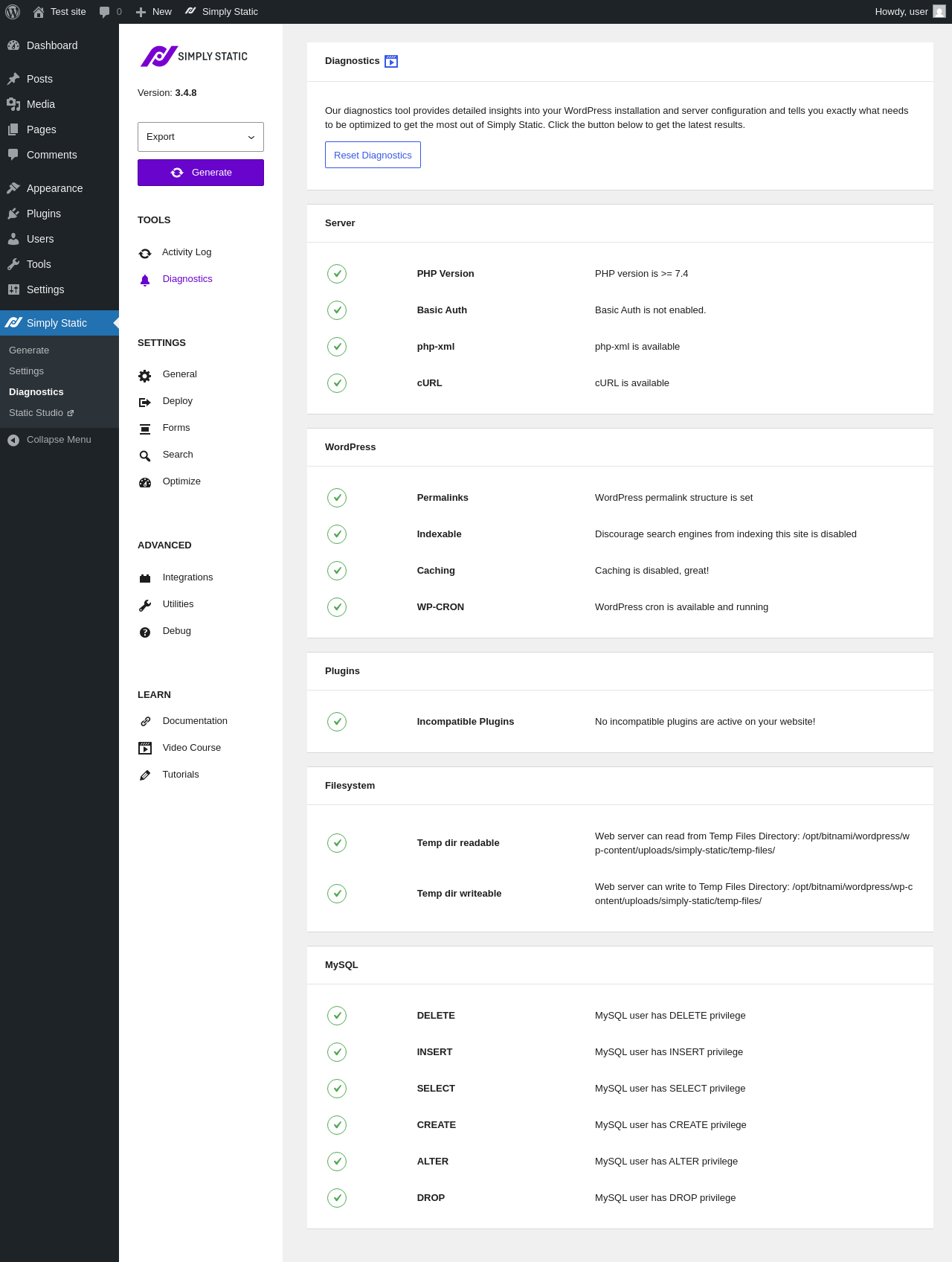Open the New content menu in admin bar
This screenshot has height=1262, width=952.
pyautogui.click(x=154, y=12)
